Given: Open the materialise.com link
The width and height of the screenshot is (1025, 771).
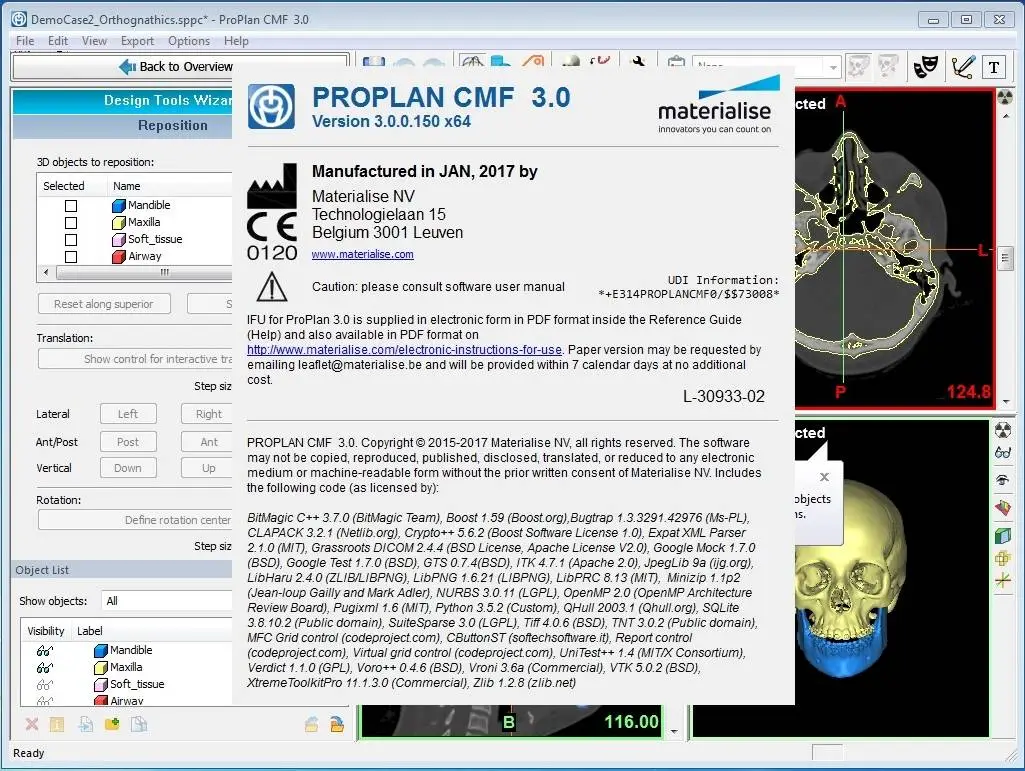Looking at the screenshot, I should click(x=361, y=254).
